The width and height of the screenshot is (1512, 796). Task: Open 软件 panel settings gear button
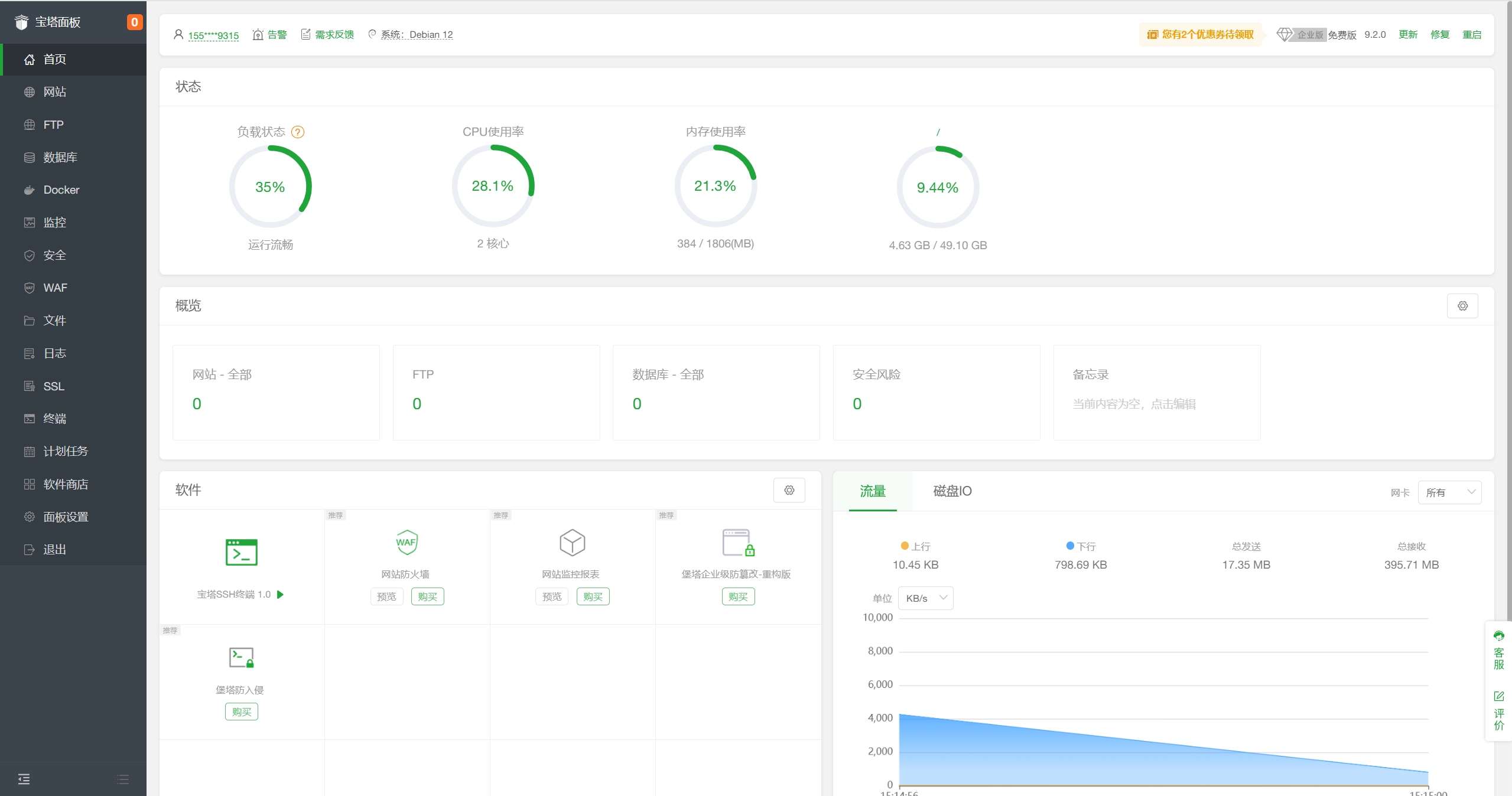click(x=789, y=490)
